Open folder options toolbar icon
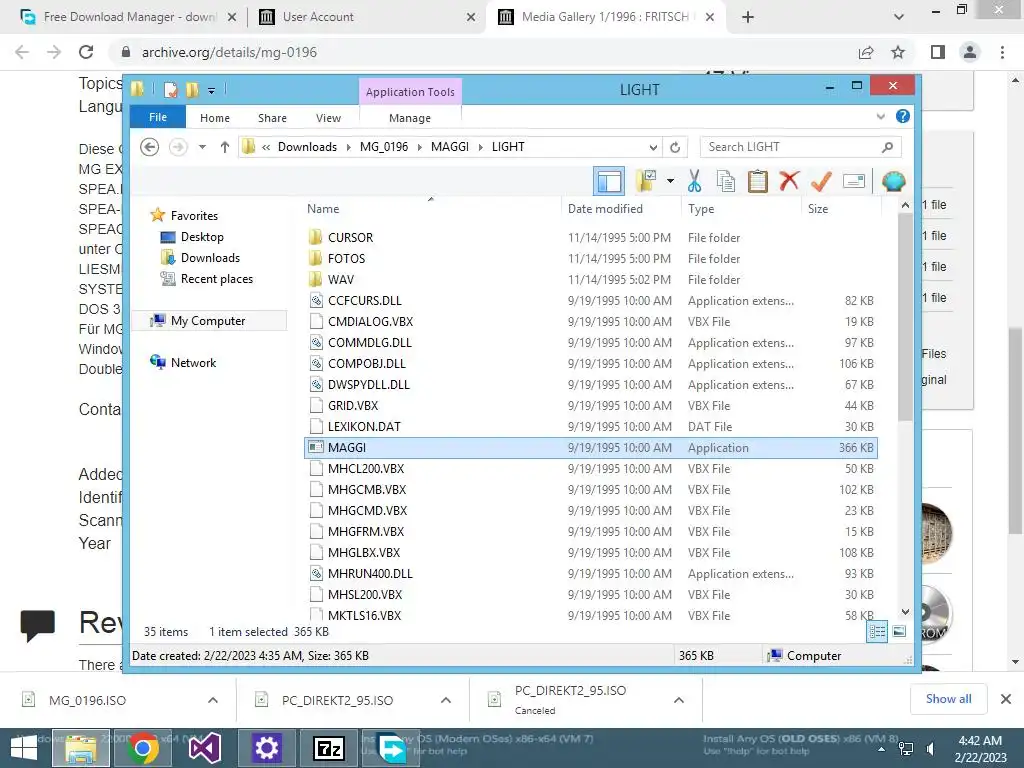This screenshot has height=768, width=1024. [x=647, y=181]
